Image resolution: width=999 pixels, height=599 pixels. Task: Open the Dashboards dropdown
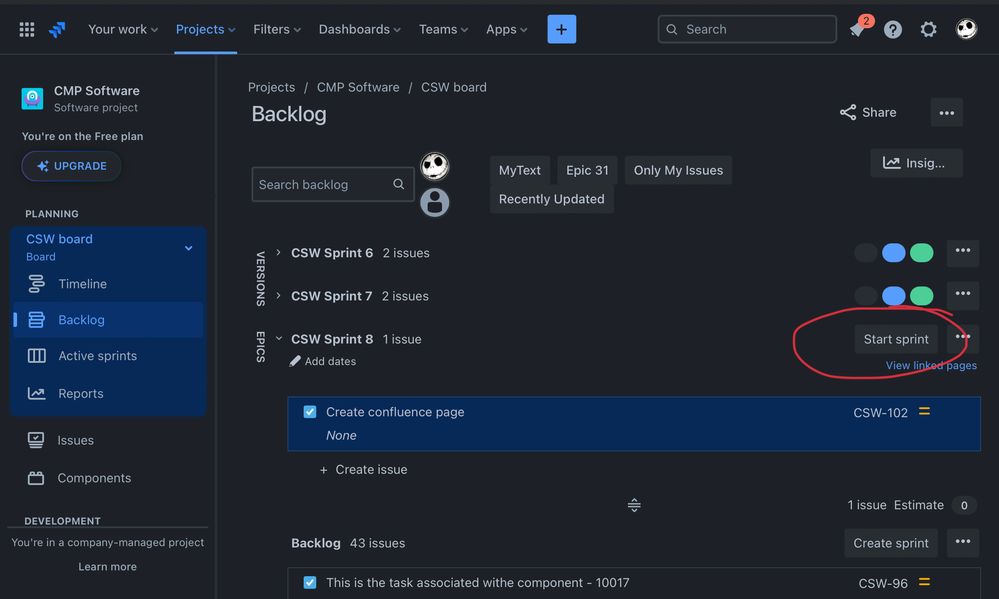[359, 29]
